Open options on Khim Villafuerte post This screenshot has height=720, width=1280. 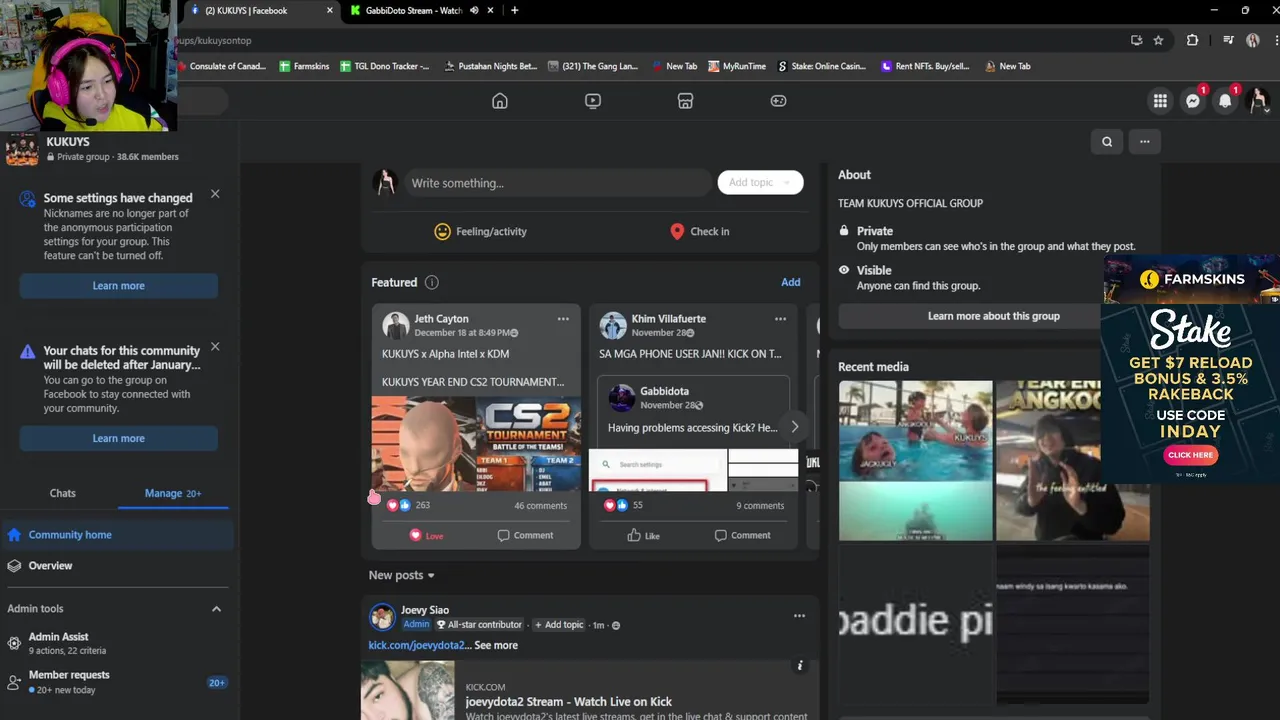(x=780, y=319)
